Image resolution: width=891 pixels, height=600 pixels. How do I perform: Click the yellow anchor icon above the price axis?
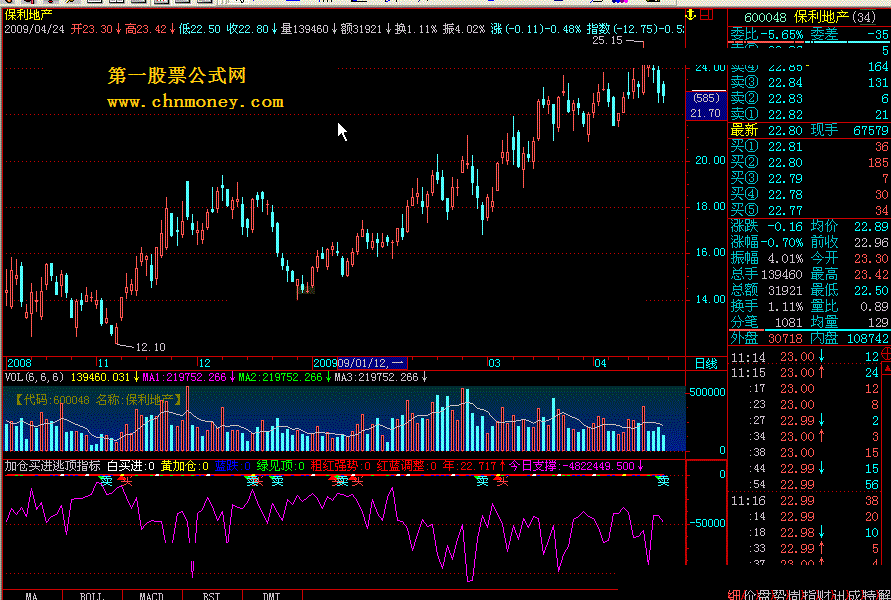[692, 15]
